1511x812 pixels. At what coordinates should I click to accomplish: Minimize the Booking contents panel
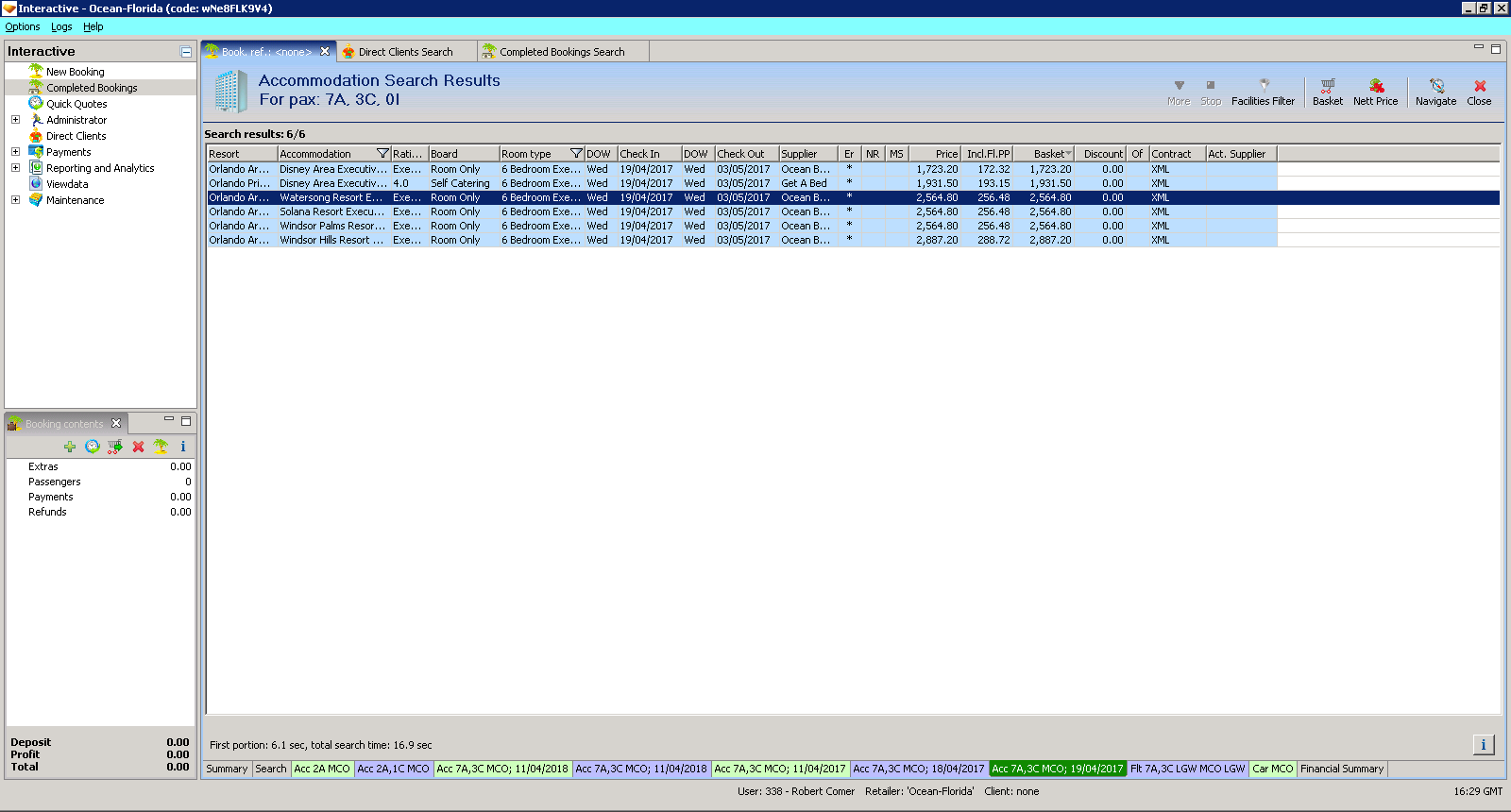pos(169,420)
